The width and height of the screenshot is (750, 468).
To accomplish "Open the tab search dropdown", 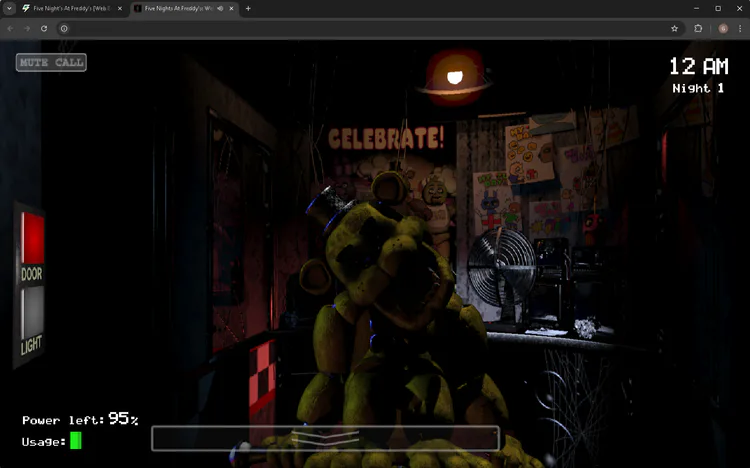I will click(x=9, y=9).
